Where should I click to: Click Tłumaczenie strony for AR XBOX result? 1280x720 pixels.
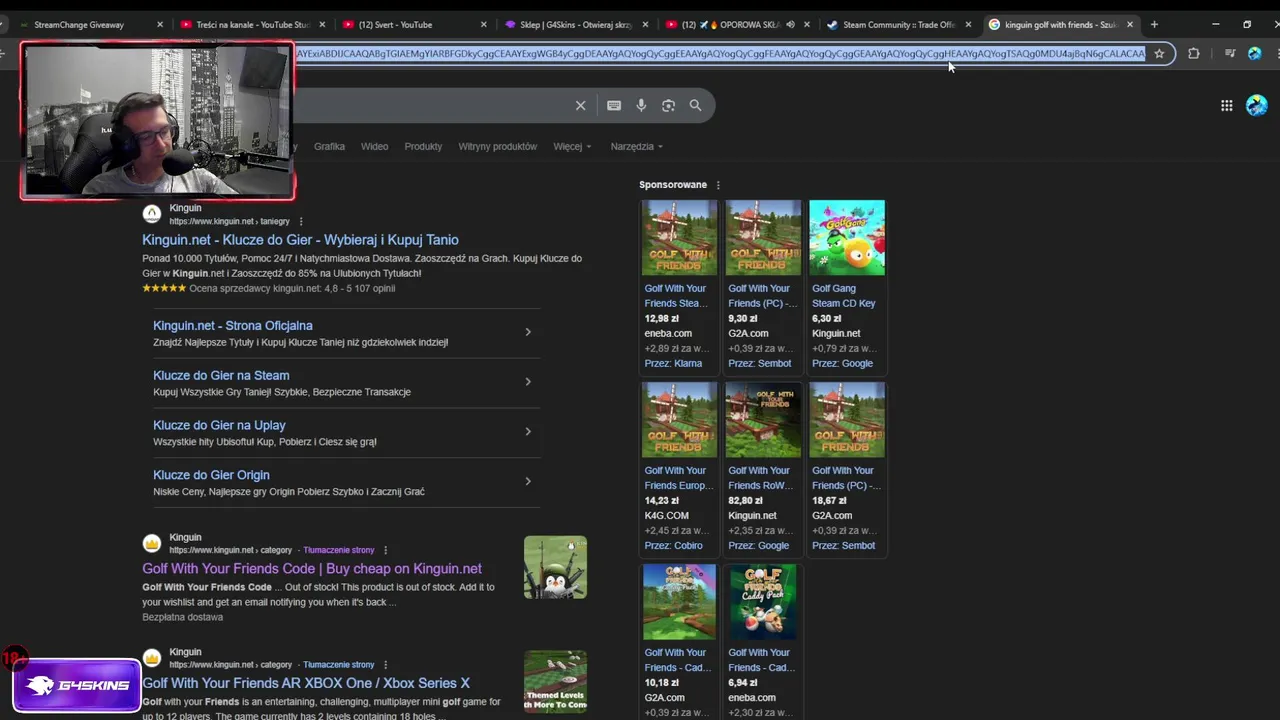click(338, 664)
